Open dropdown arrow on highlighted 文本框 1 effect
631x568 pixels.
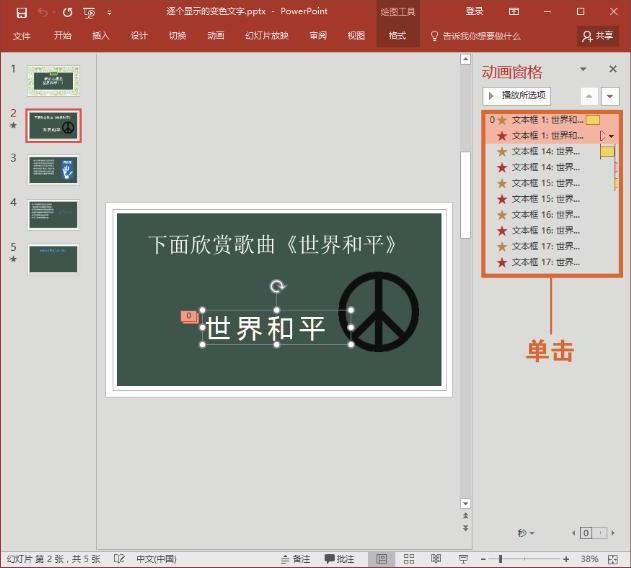[x=612, y=136]
